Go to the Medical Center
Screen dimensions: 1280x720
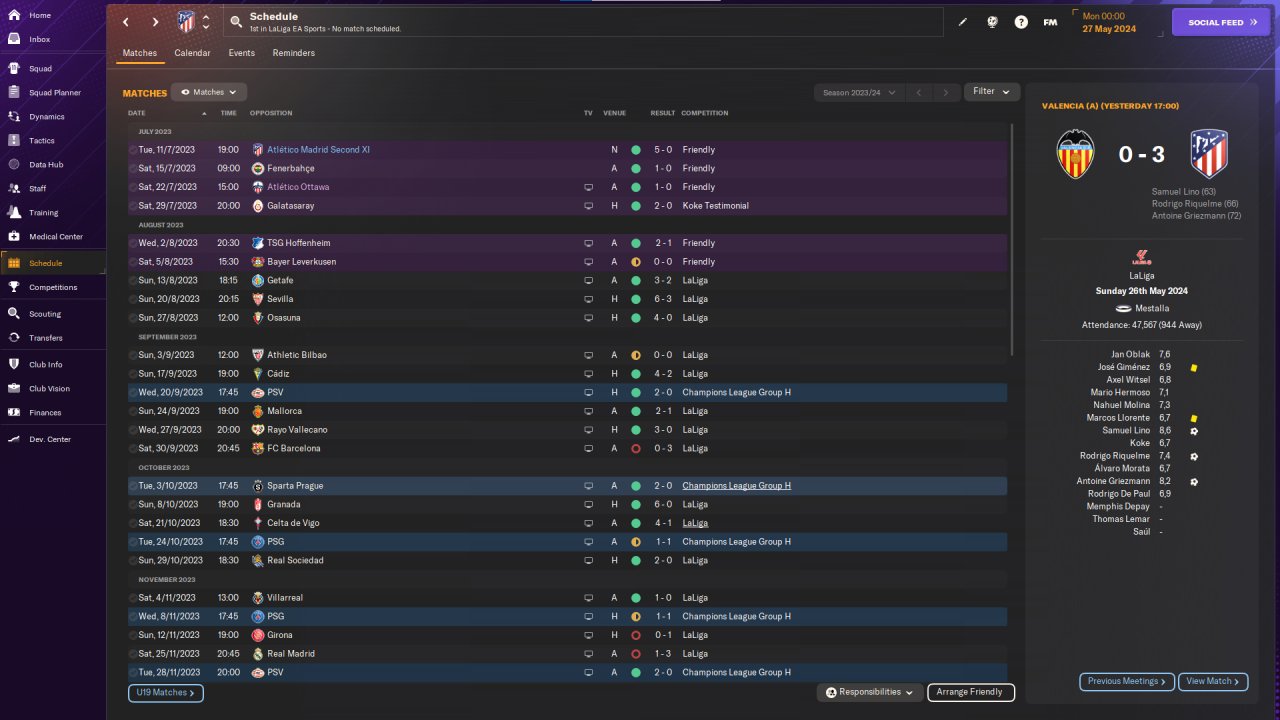click(15, 237)
